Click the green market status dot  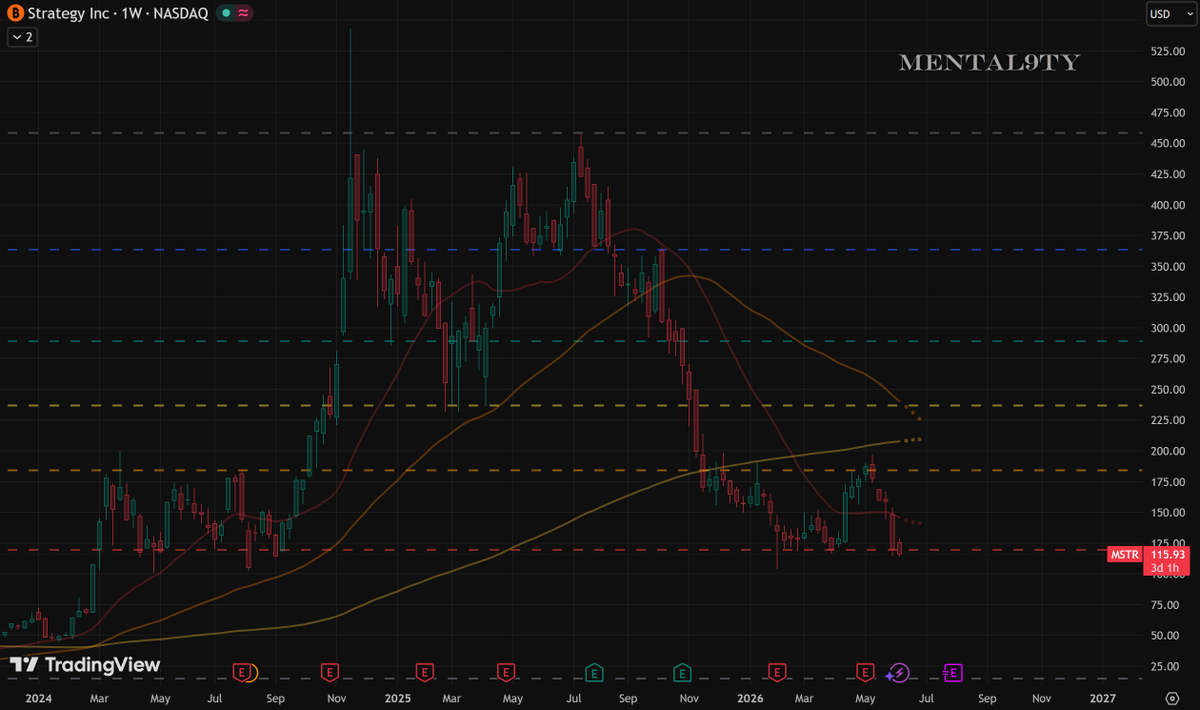(x=226, y=14)
